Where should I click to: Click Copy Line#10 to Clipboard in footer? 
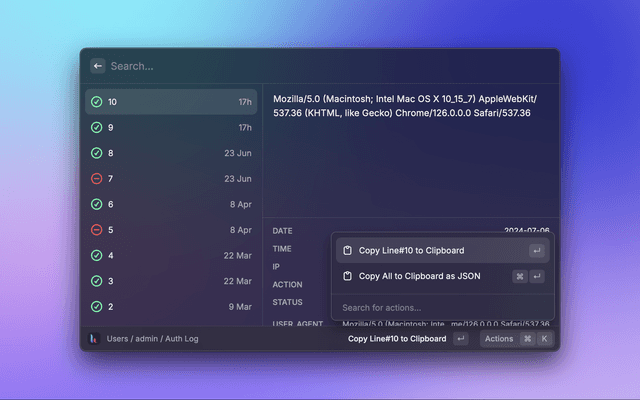click(397, 339)
